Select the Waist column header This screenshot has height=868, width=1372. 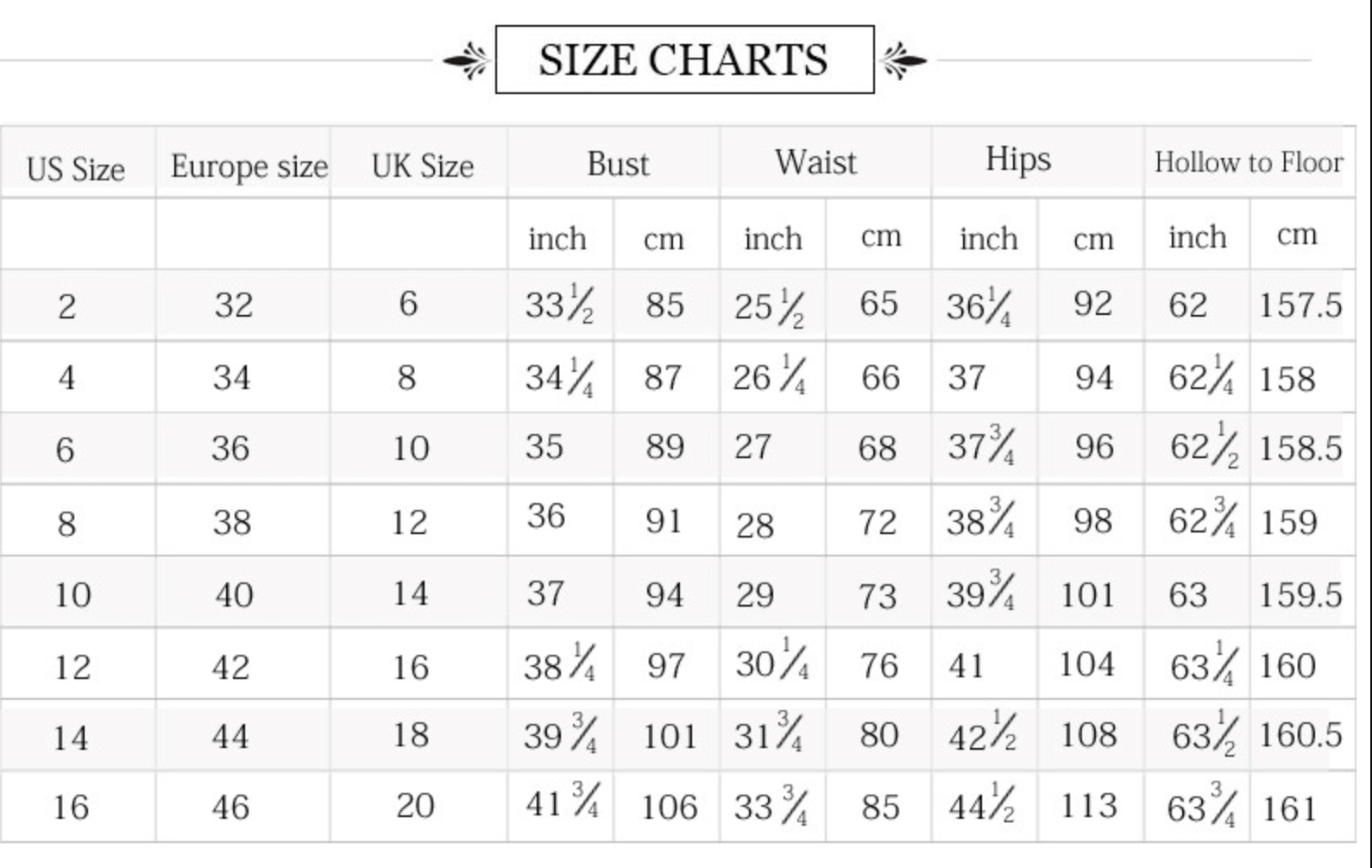tap(815, 162)
